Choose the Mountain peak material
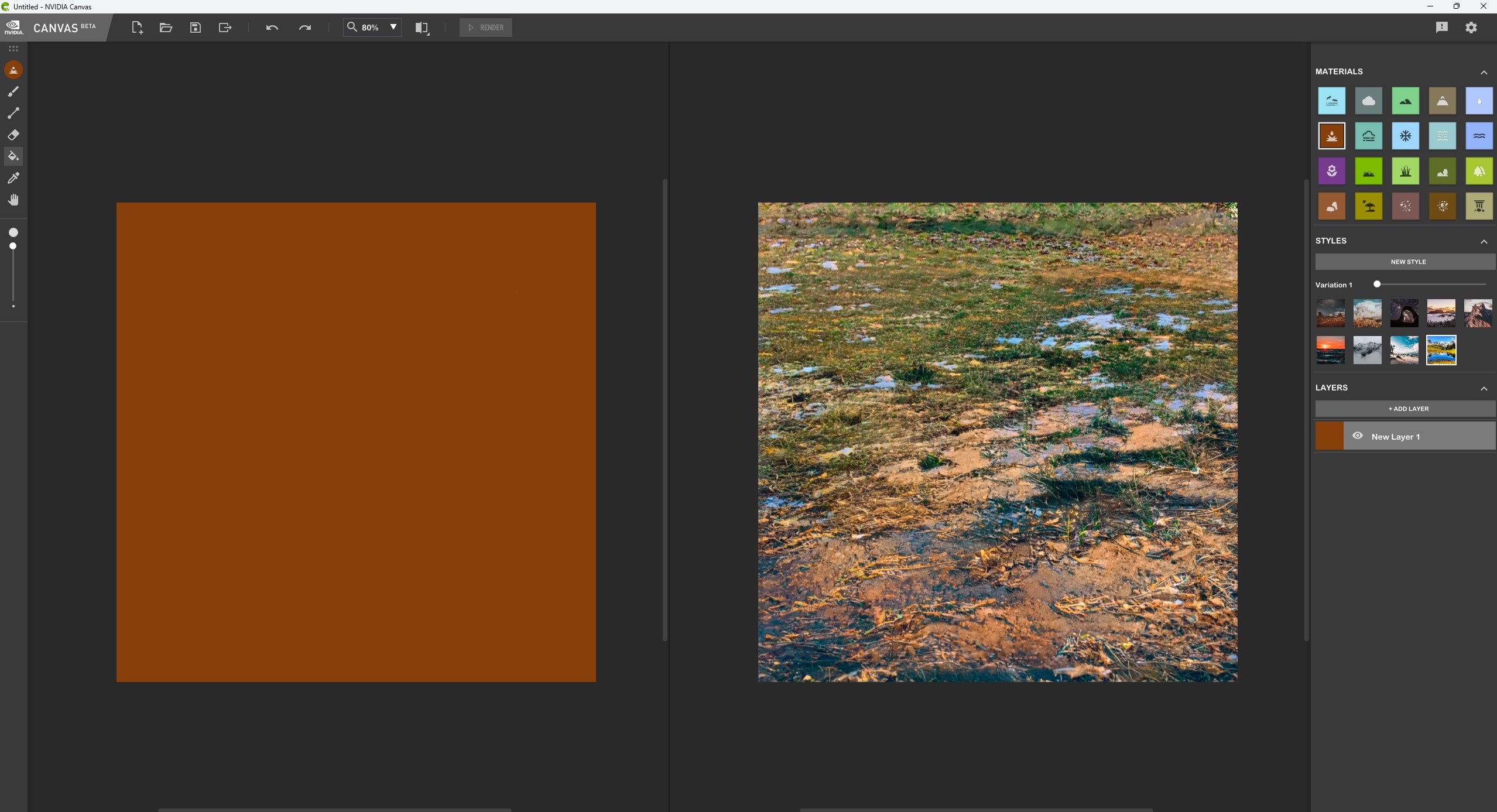 (1443, 101)
